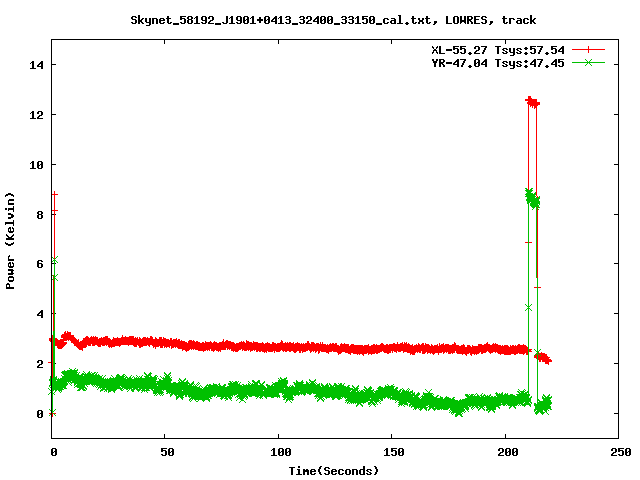The image size is (640, 480).
Task: Click the y-axis tick label 14
Action: coord(36,65)
